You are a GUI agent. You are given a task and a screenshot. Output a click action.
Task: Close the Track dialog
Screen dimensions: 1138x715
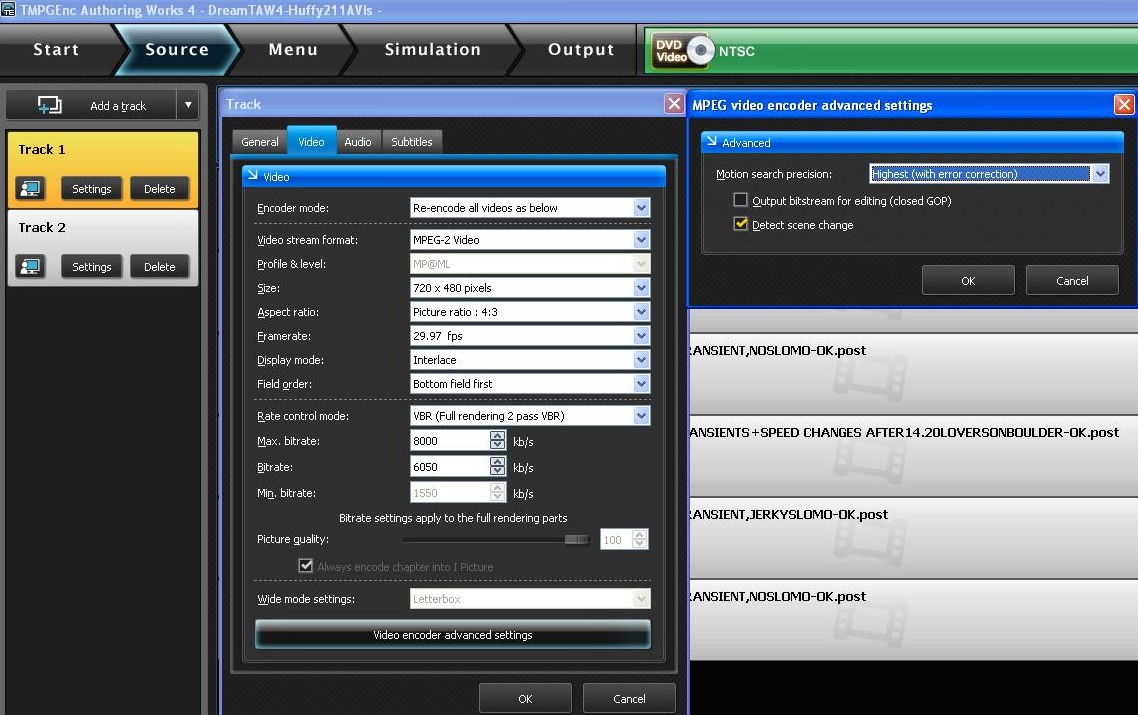click(674, 104)
